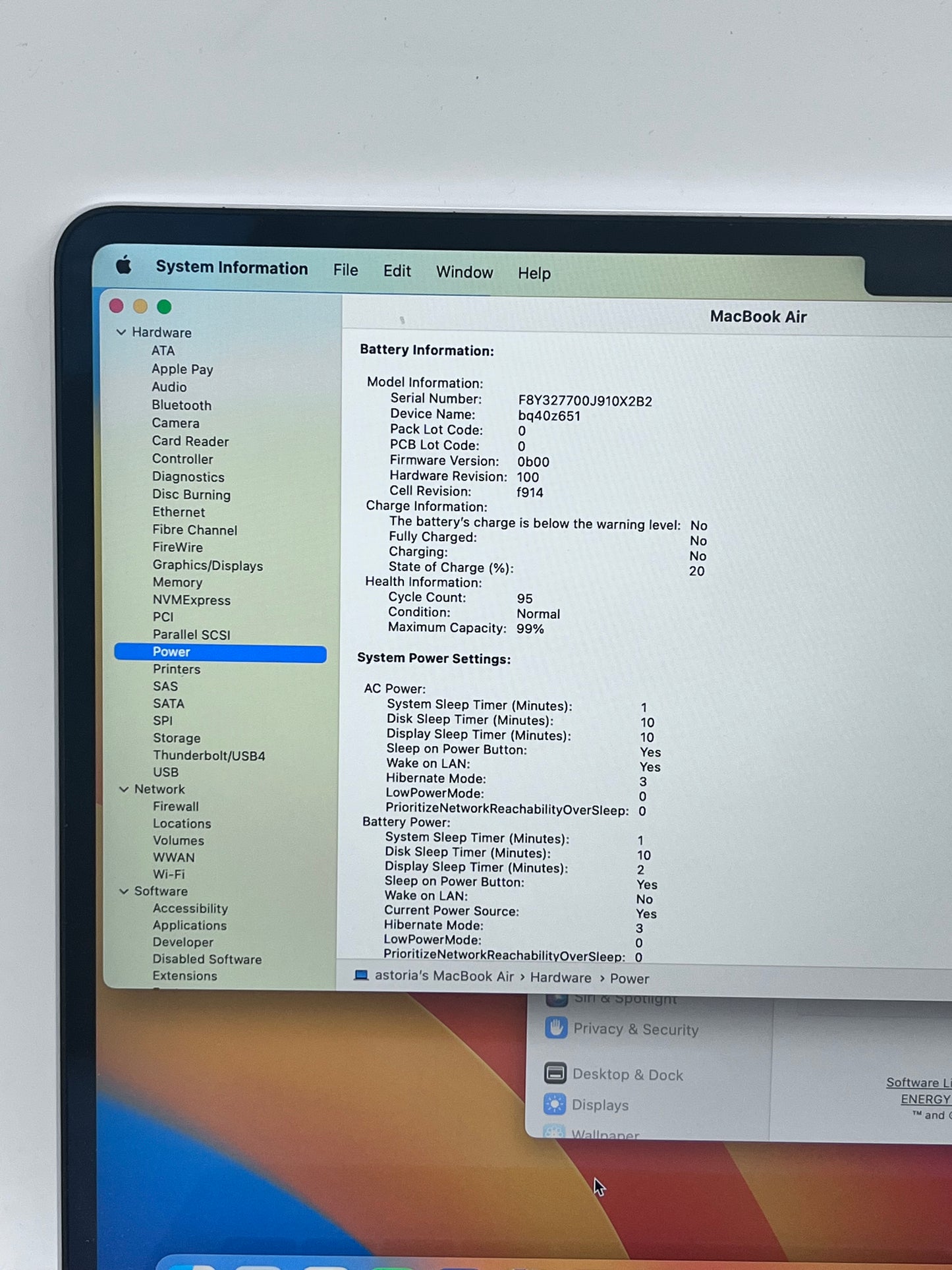The image size is (952, 1270).
Task: Click the green zoom button
Action: [x=164, y=307]
